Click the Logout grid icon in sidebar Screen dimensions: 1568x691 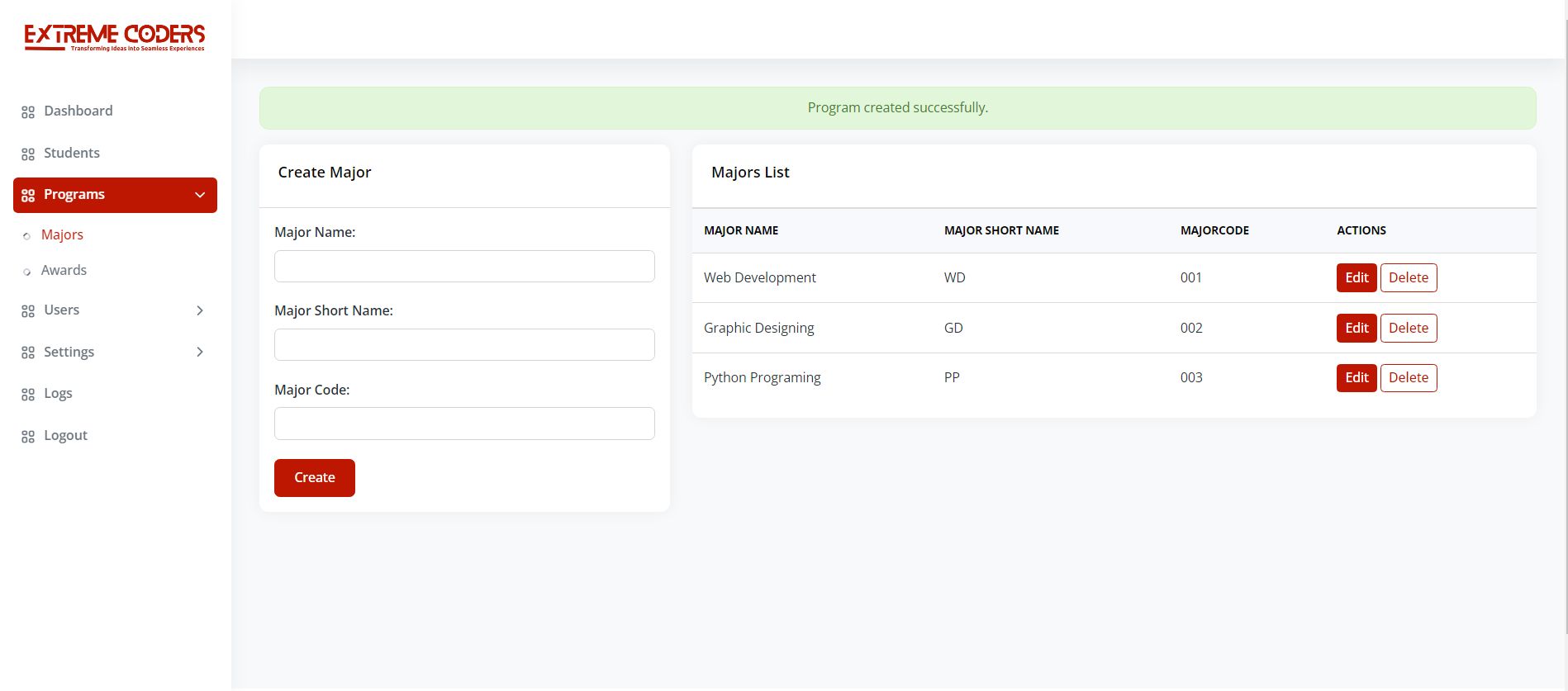click(x=28, y=437)
